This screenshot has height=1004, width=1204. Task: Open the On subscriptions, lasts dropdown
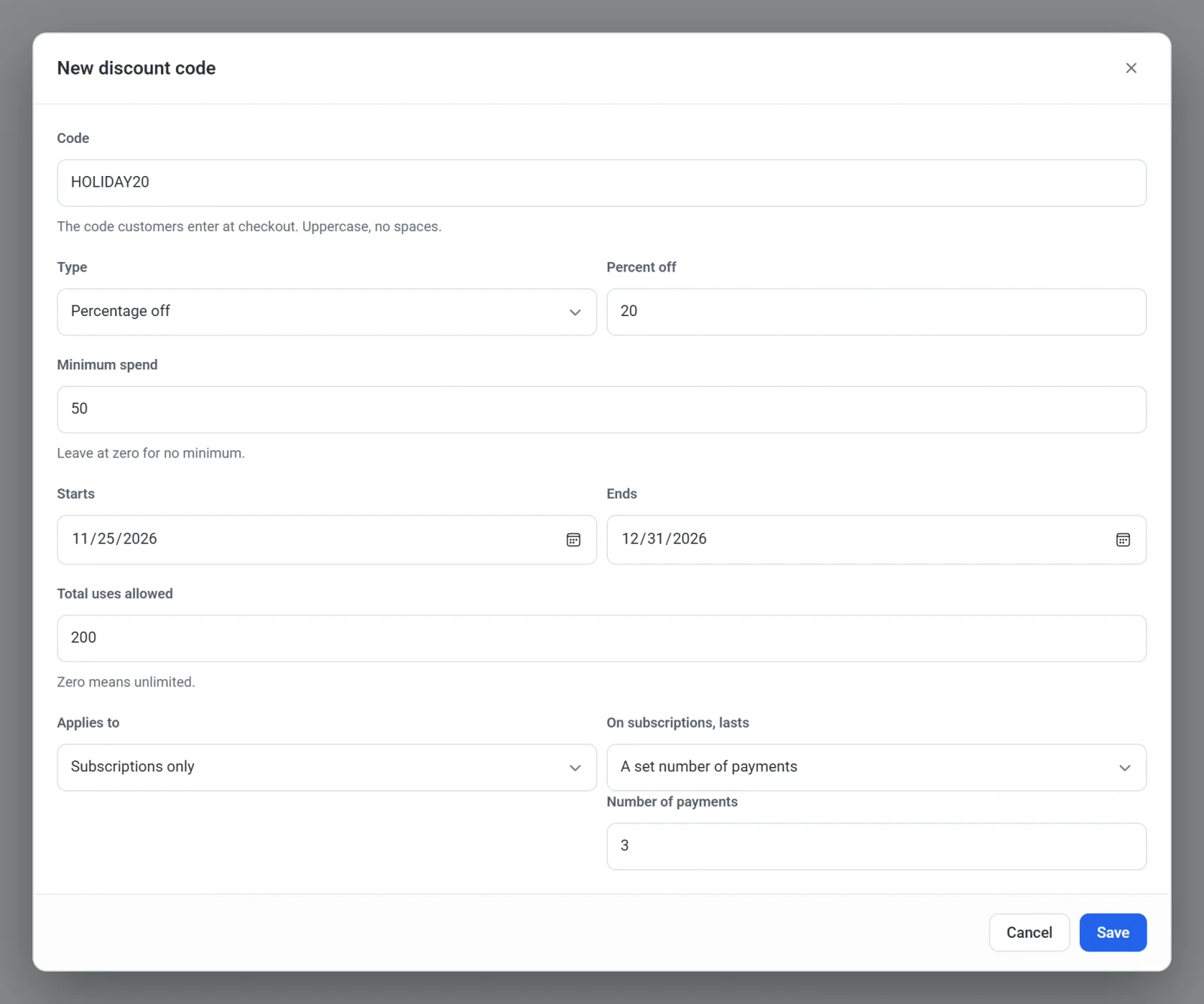pyautogui.click(x=877, y=767)
